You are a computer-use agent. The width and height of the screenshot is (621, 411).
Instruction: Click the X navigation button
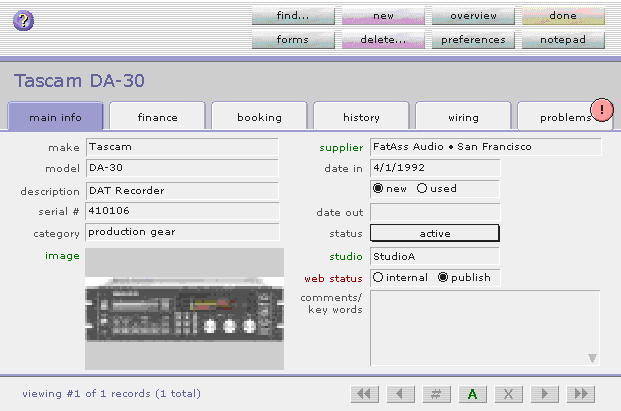pyautogui.click(x=509, y=394)
